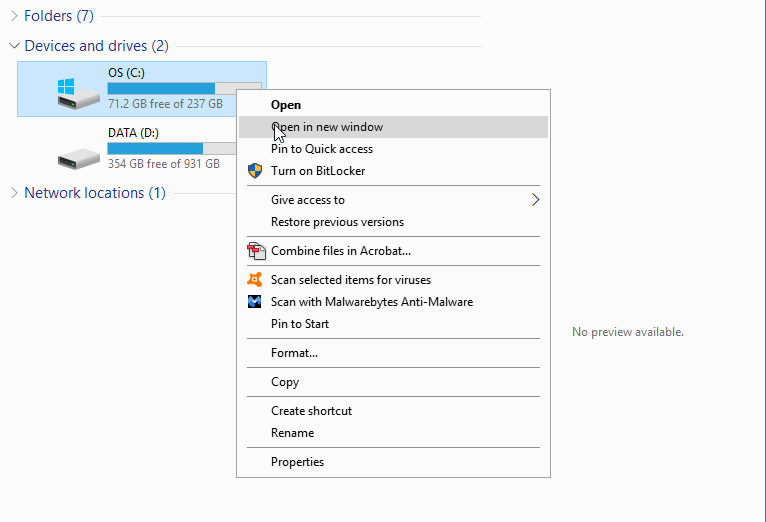Click the BitLocker shield icon

click(x=255, y=171)
